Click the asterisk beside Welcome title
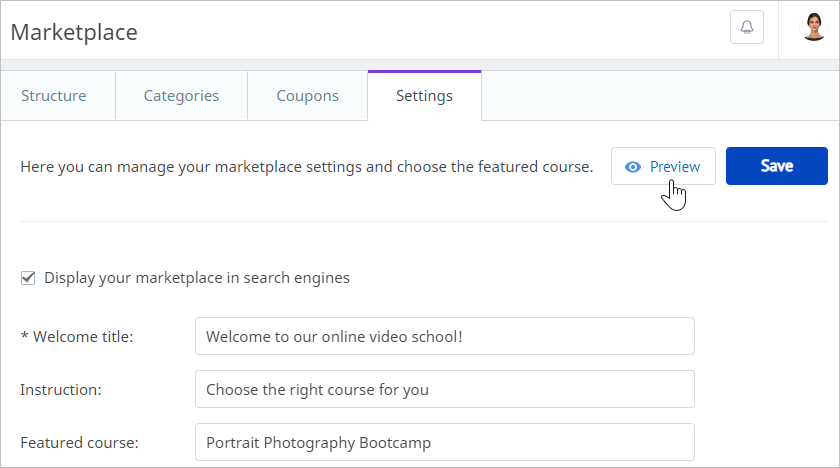Image resolution: width=840 pixels, height=468 pixels. pos(24,336)
